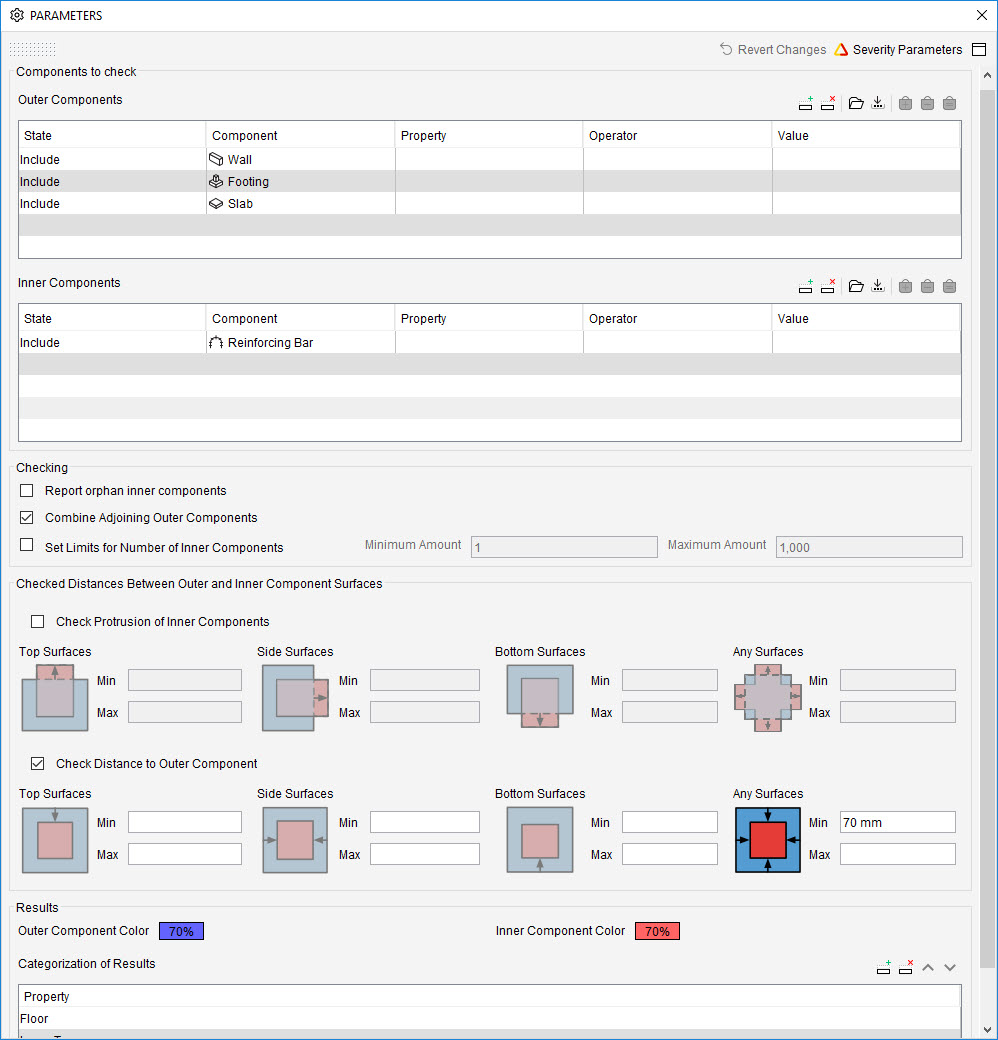Add a row to Inner Components table
This screenshot has height=1040, width=998.
coord(806,286)
